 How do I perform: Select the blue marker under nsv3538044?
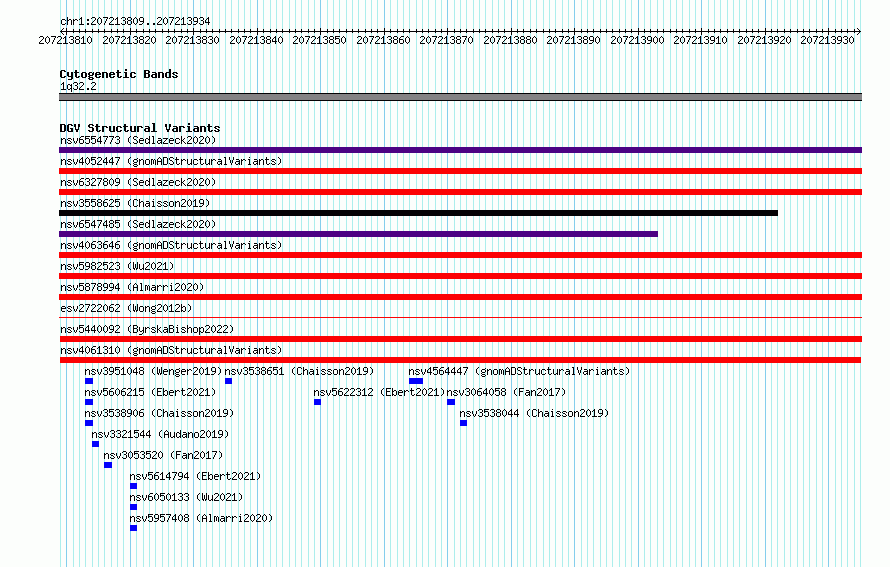coord(463,423)
